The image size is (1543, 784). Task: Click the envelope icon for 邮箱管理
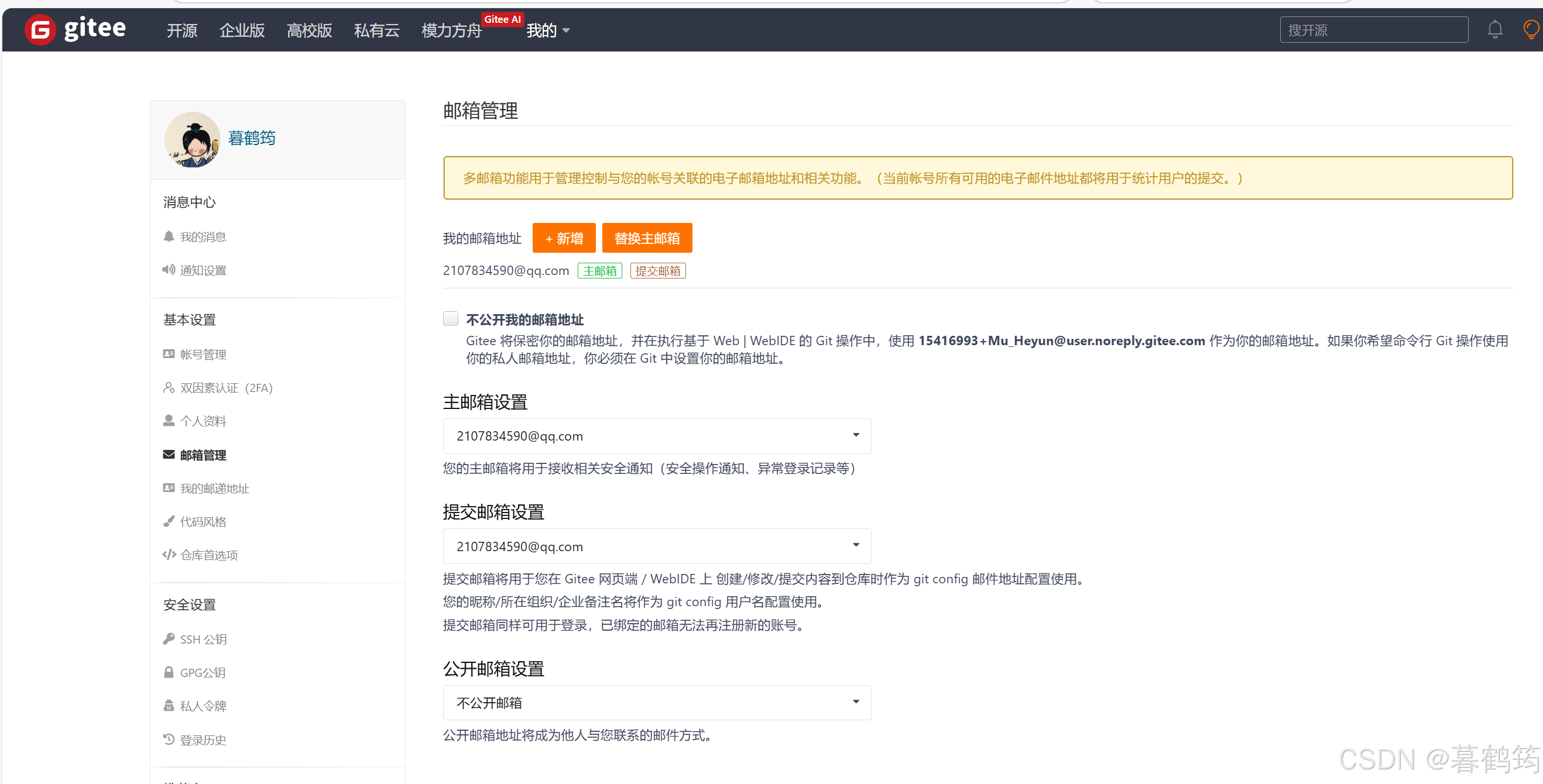coord(169,455)
